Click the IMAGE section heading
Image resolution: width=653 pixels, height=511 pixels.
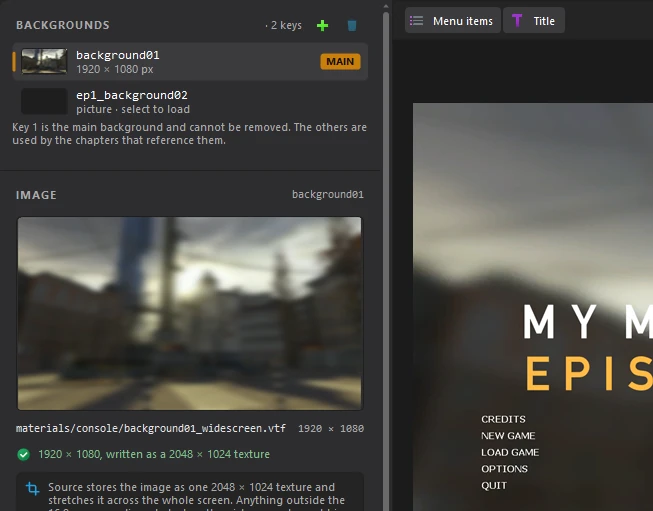(x=36, y=195)
